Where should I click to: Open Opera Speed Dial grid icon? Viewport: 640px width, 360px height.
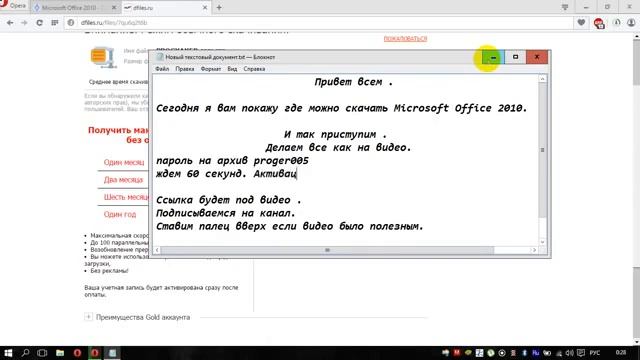pos(55,23)
